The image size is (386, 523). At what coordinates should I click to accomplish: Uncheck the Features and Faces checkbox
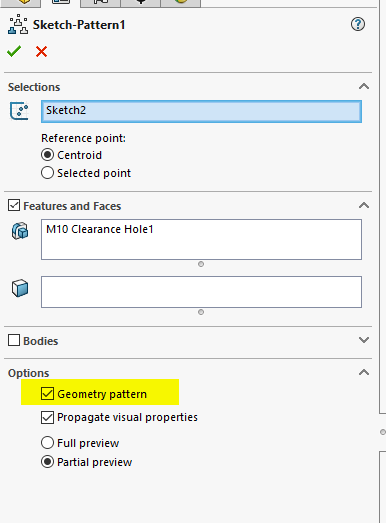tap(14, 205)
